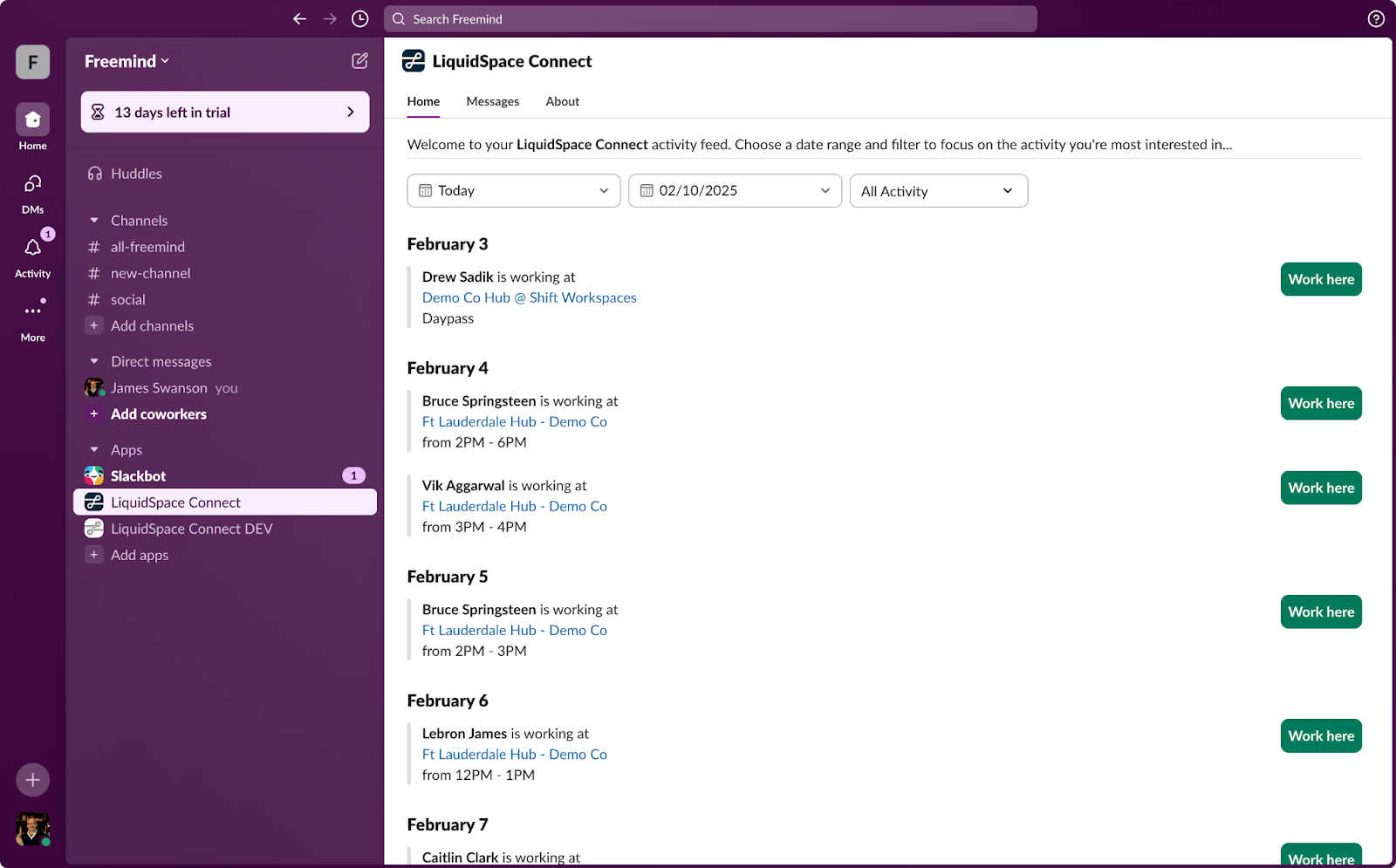
Task: Open the all-freemind channel
Action: (225, 247)
